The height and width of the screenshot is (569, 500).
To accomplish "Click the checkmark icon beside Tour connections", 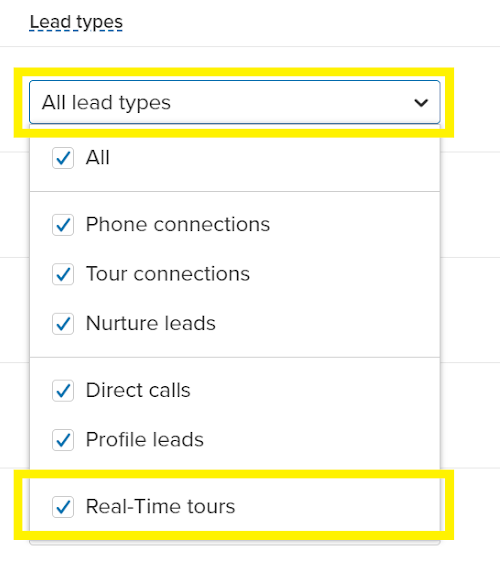I will tap(63, 274).
